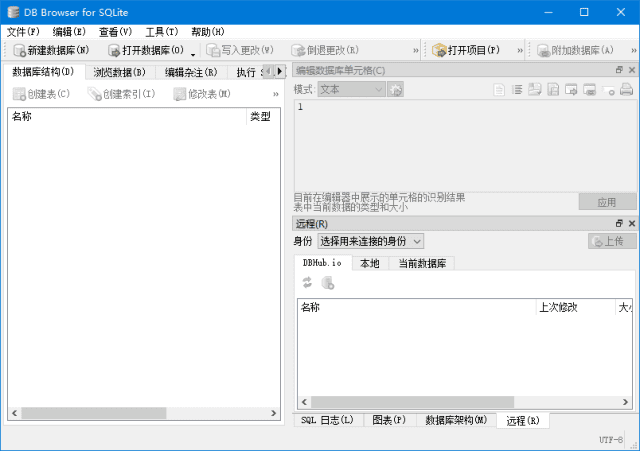640x451 pixels.
Task: Click Open Database (打开数据库) in toolbar
Action: coord(146,50)
